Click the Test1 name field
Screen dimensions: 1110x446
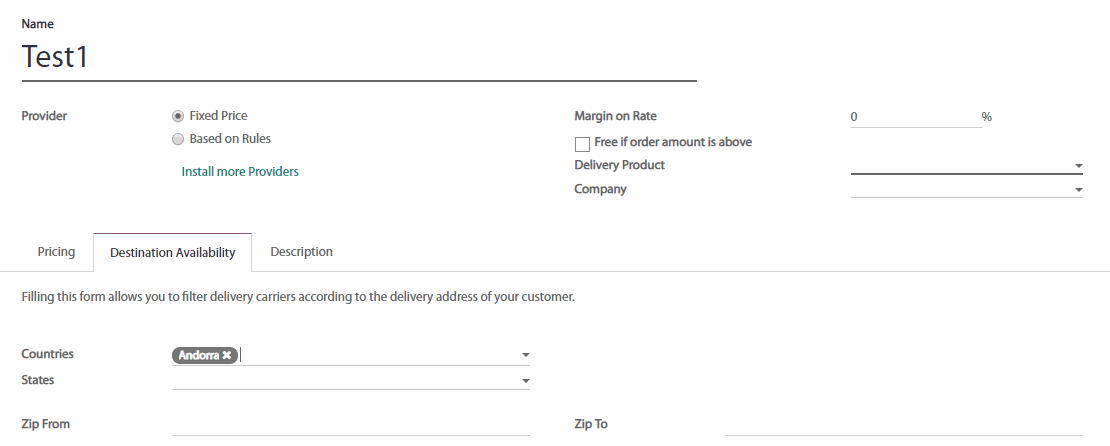pos(358,57)
